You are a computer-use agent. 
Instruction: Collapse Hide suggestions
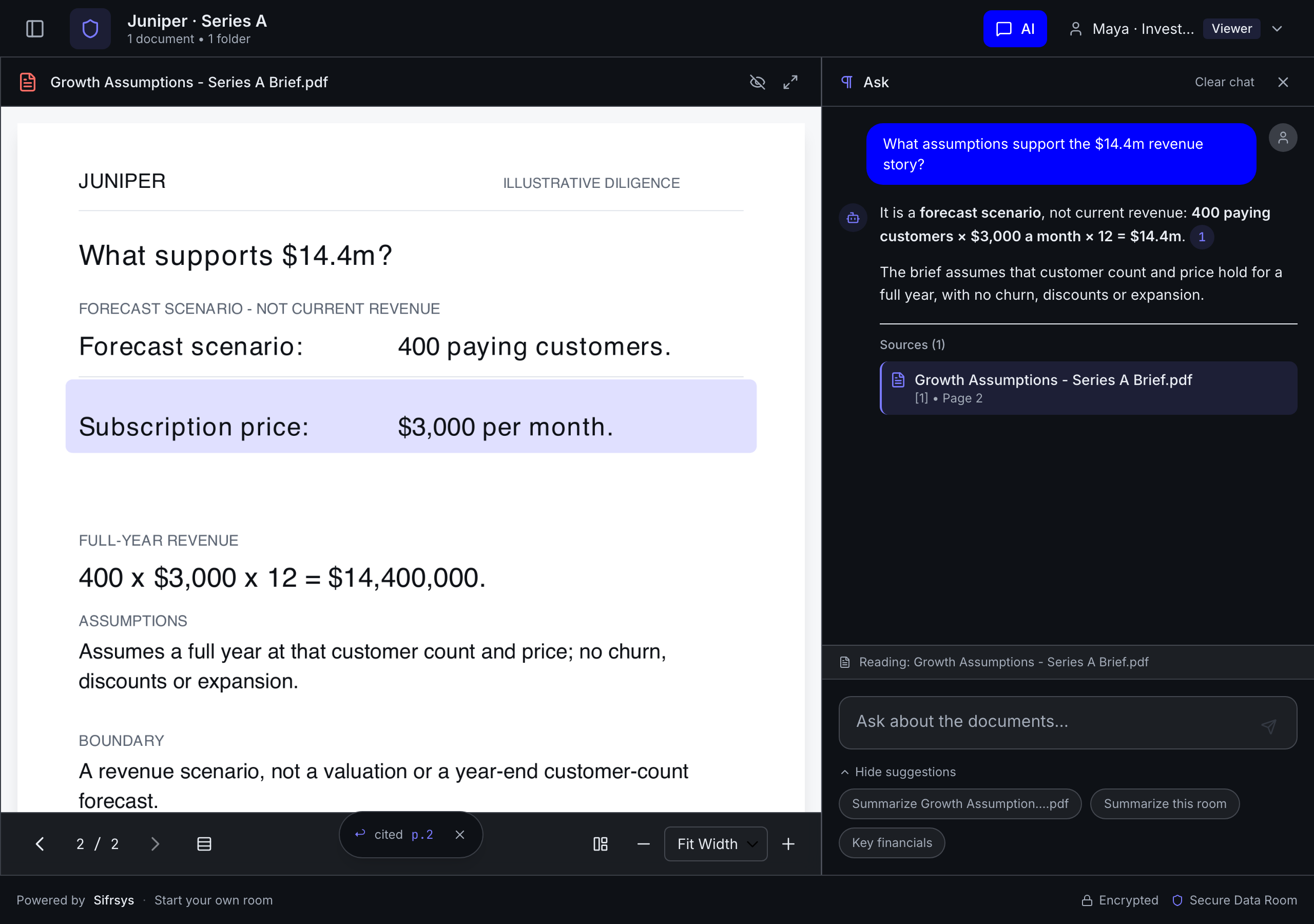(x=897, y=772)
